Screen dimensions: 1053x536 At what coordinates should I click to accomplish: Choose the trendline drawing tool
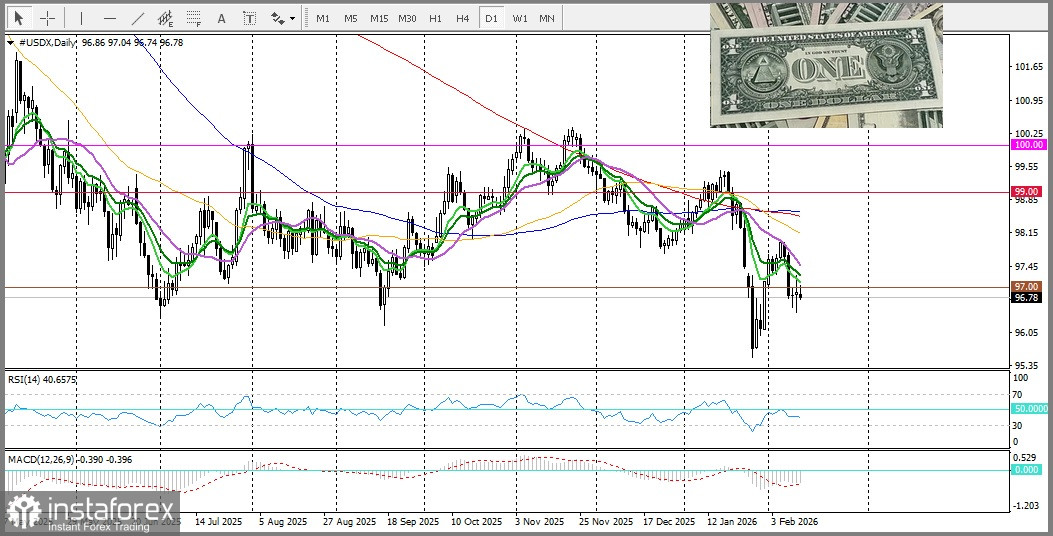[137, 18]
